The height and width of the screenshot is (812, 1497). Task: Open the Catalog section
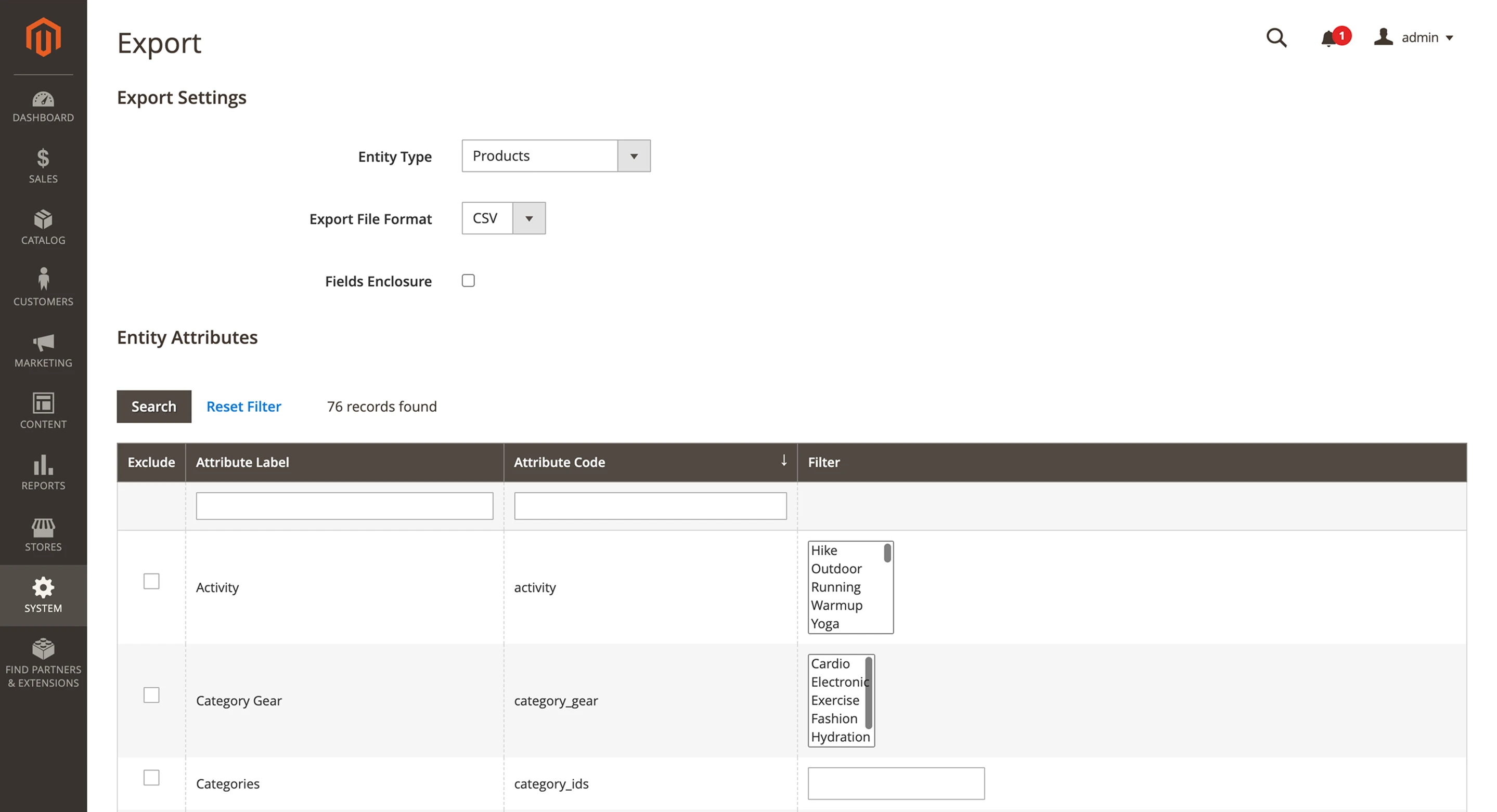(43, 228)
